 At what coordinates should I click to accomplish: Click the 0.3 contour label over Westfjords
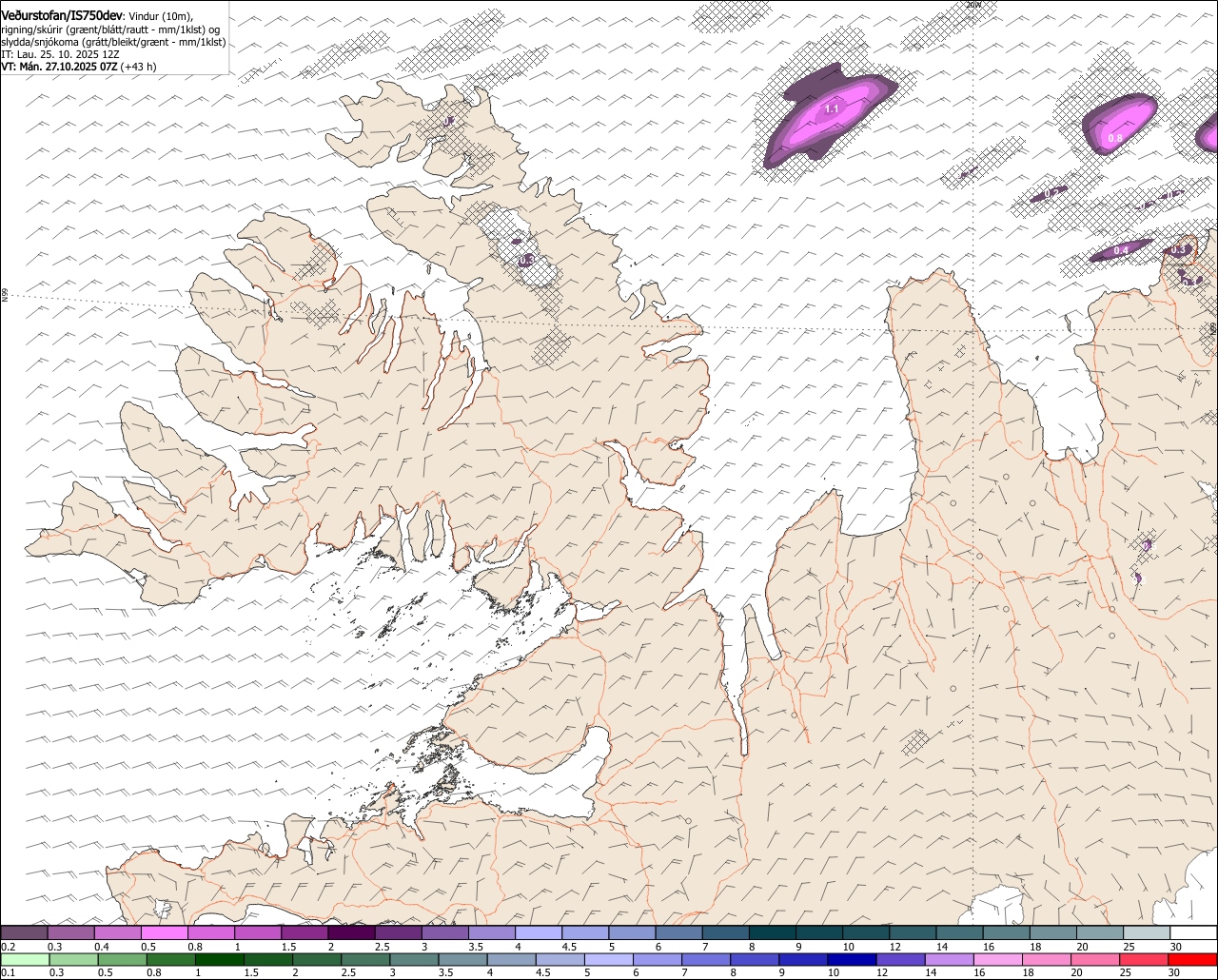tap(526, 260)
